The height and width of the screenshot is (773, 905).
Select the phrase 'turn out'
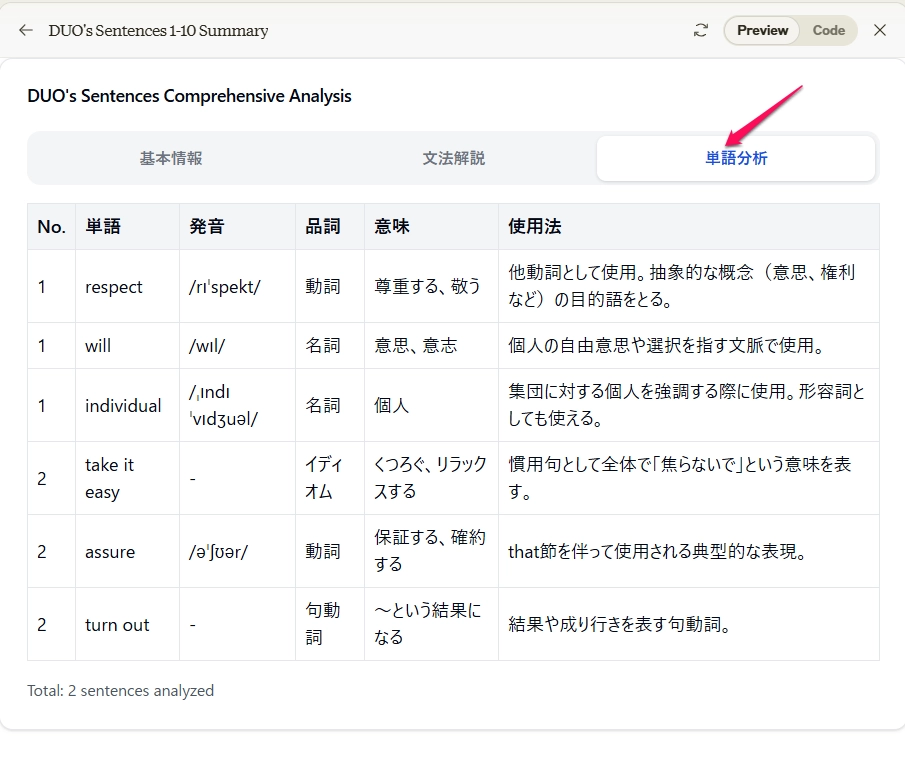(x=117, y=625)
